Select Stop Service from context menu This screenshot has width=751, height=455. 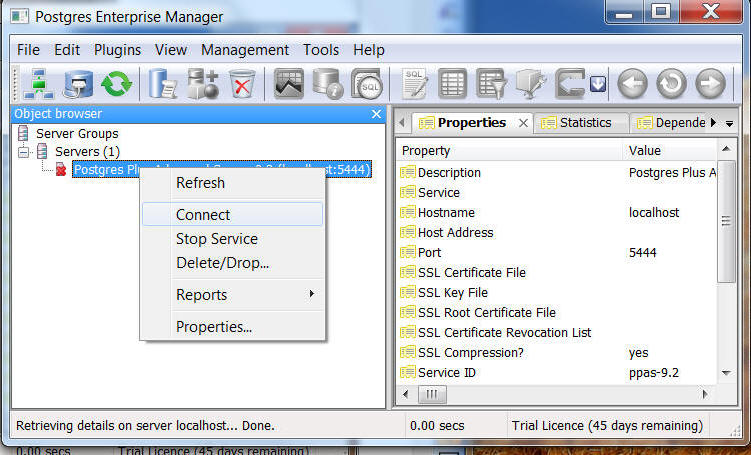(x=216, y=239)
